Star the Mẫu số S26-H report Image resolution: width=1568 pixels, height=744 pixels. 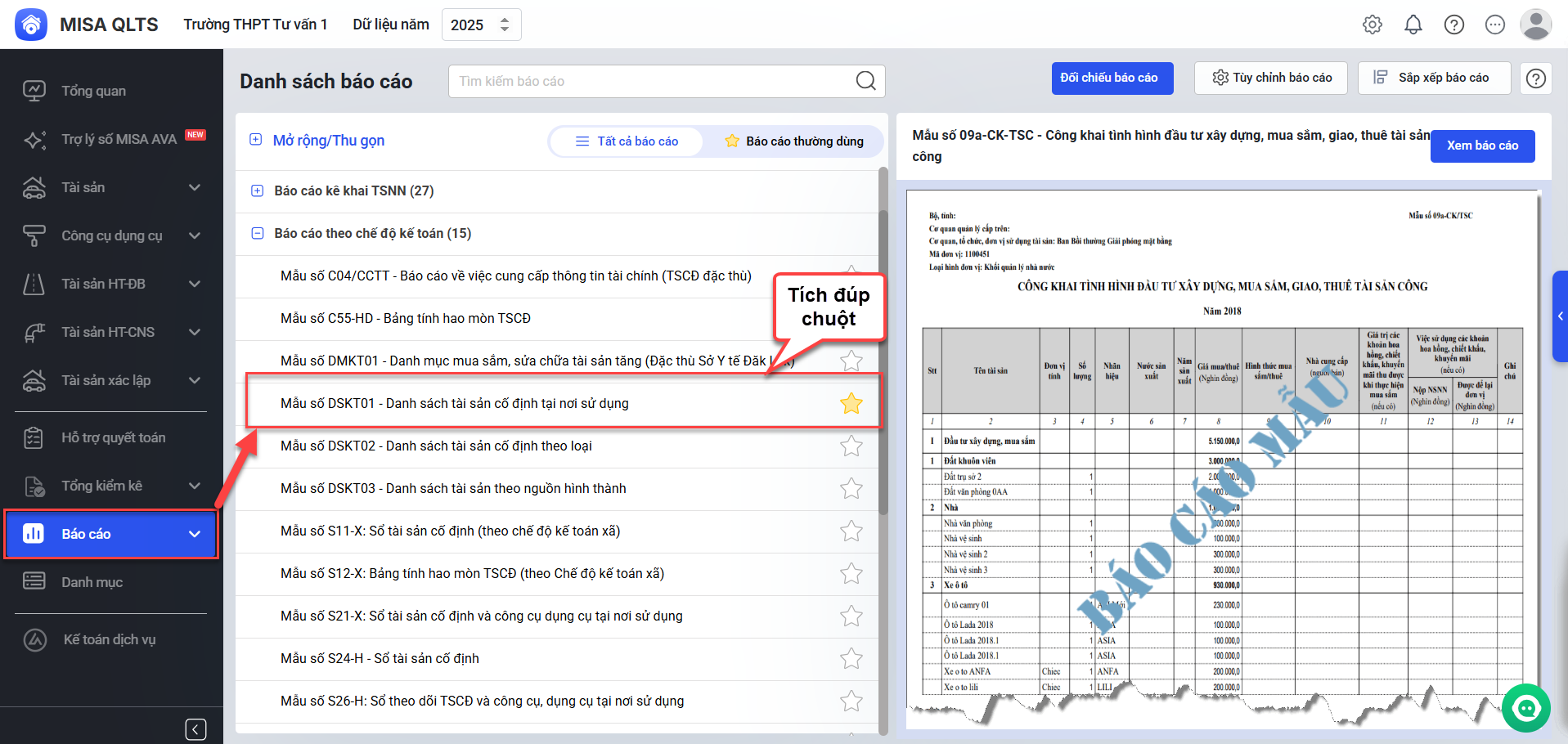point(851,701)
